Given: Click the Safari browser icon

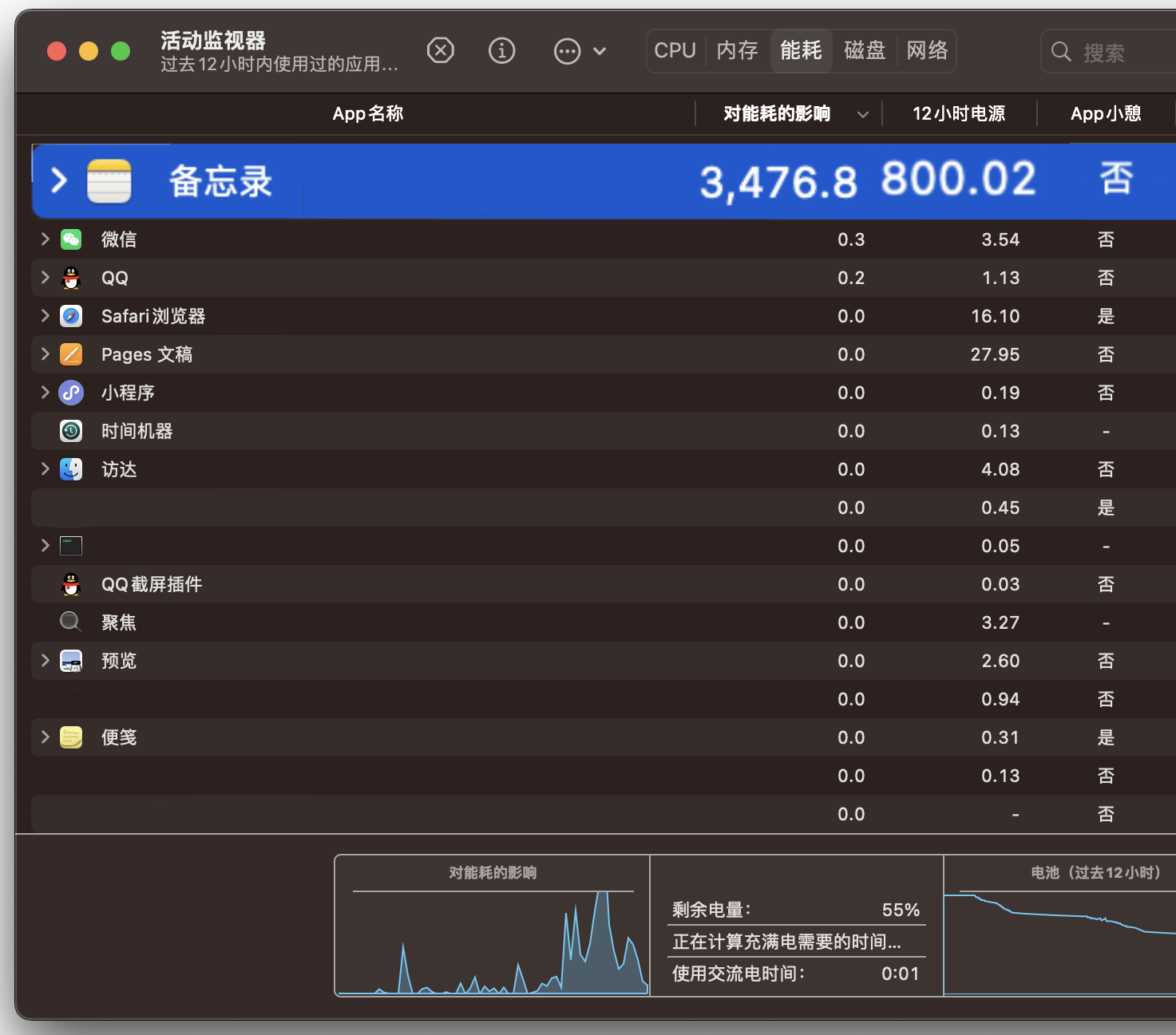Looking at the screenshot, I should [71, 316].
